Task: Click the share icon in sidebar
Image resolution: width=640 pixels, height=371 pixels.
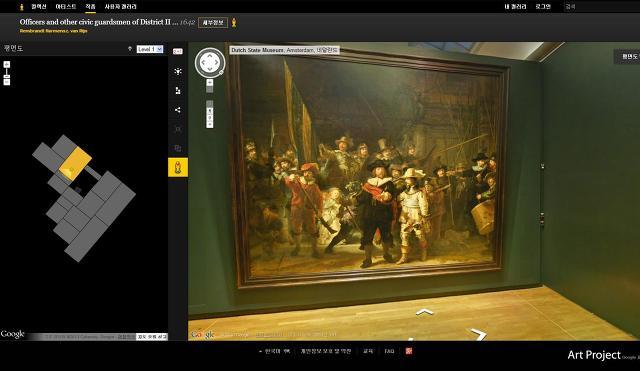Action: 178,110
